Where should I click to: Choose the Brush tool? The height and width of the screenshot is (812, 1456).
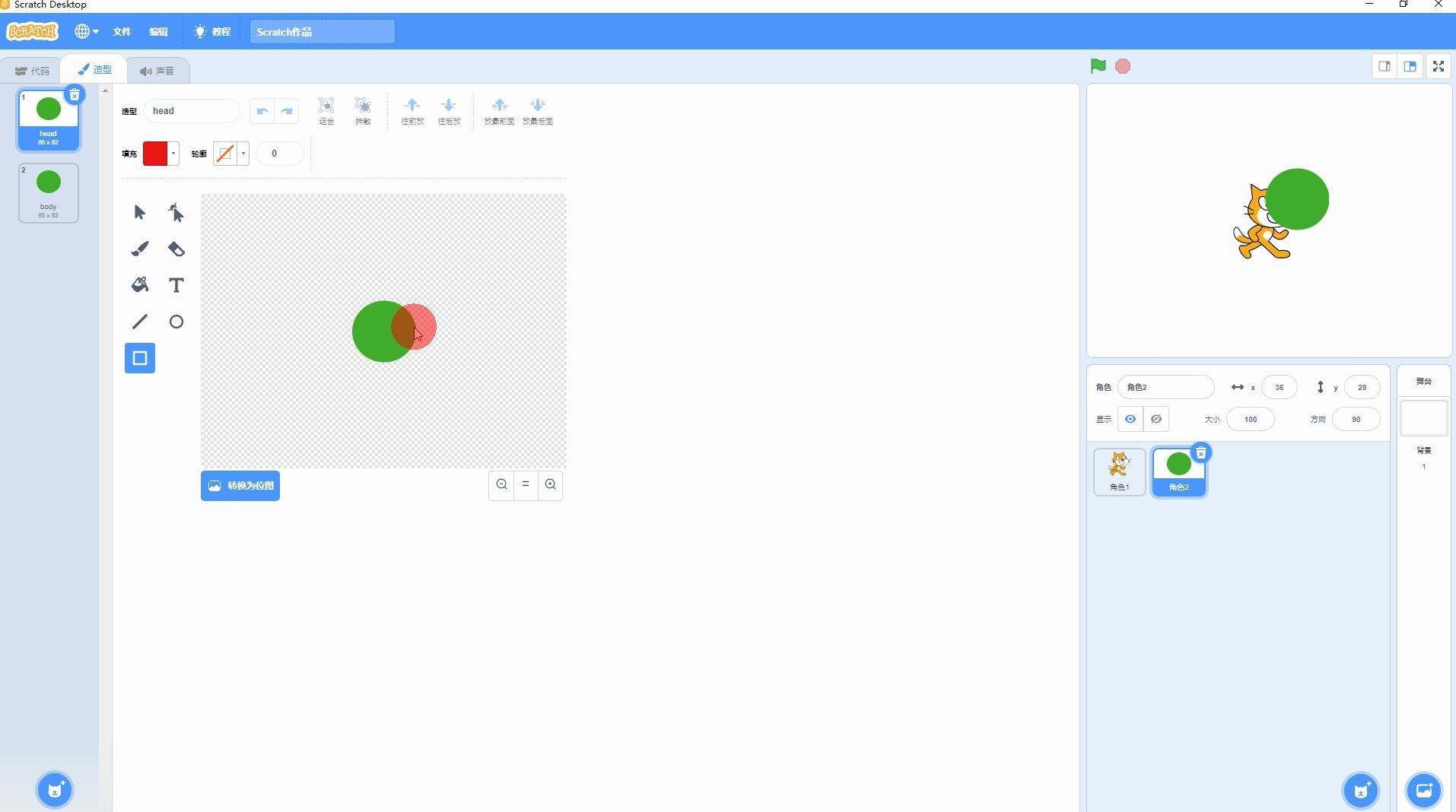click(x=140, y=249)
